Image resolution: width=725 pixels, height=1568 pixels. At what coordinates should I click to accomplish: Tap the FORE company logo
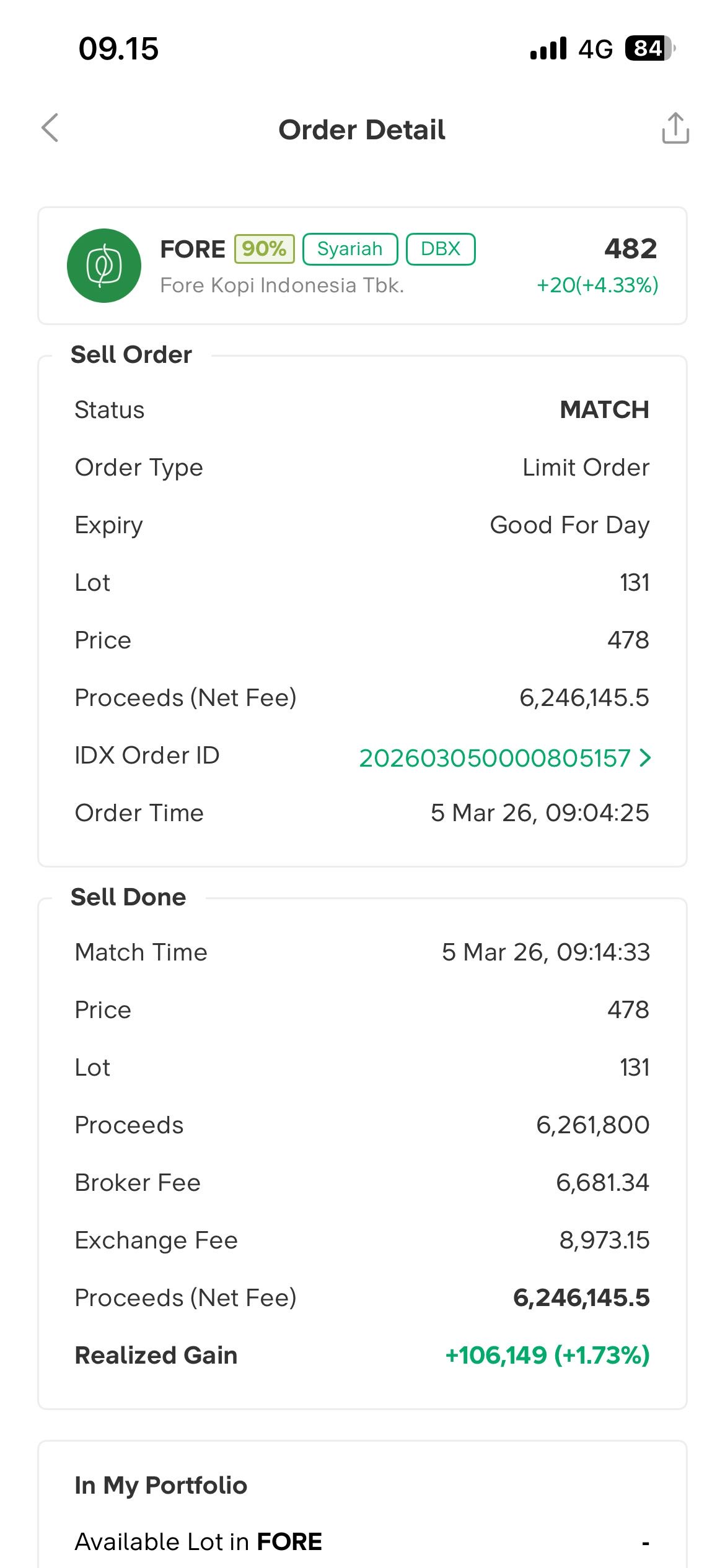pyautogui.click(x=104, y=266)
